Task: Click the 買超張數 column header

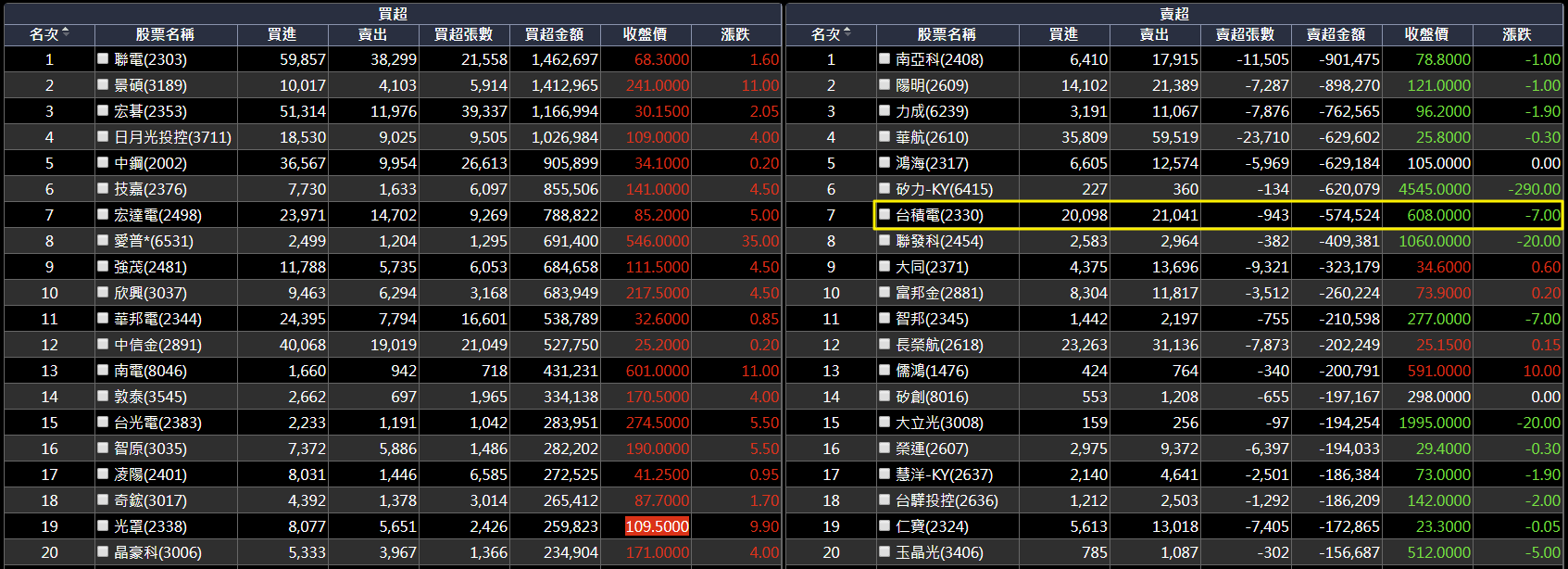Action: (463, 34)
